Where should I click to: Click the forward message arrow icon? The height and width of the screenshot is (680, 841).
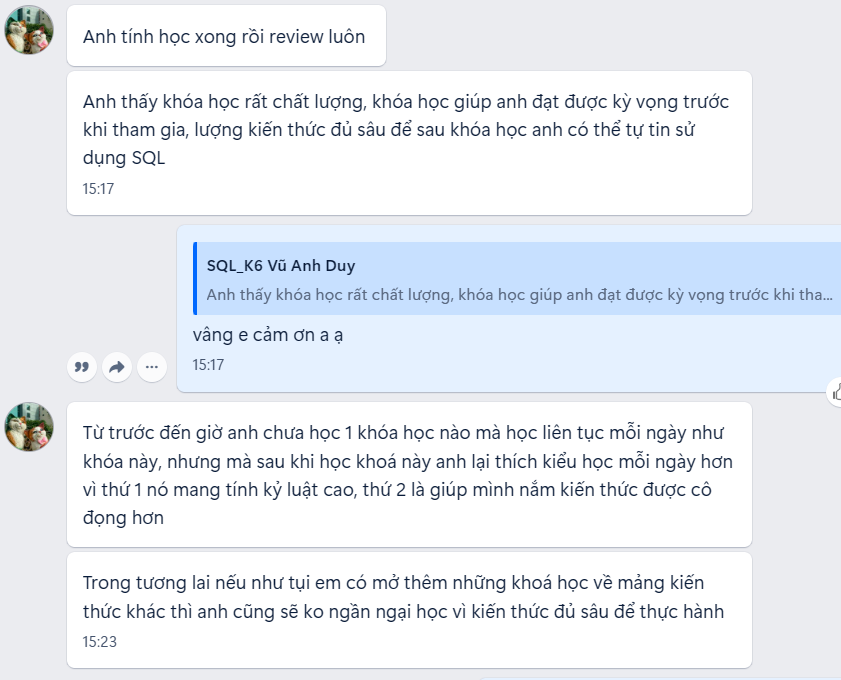[117, 367]
